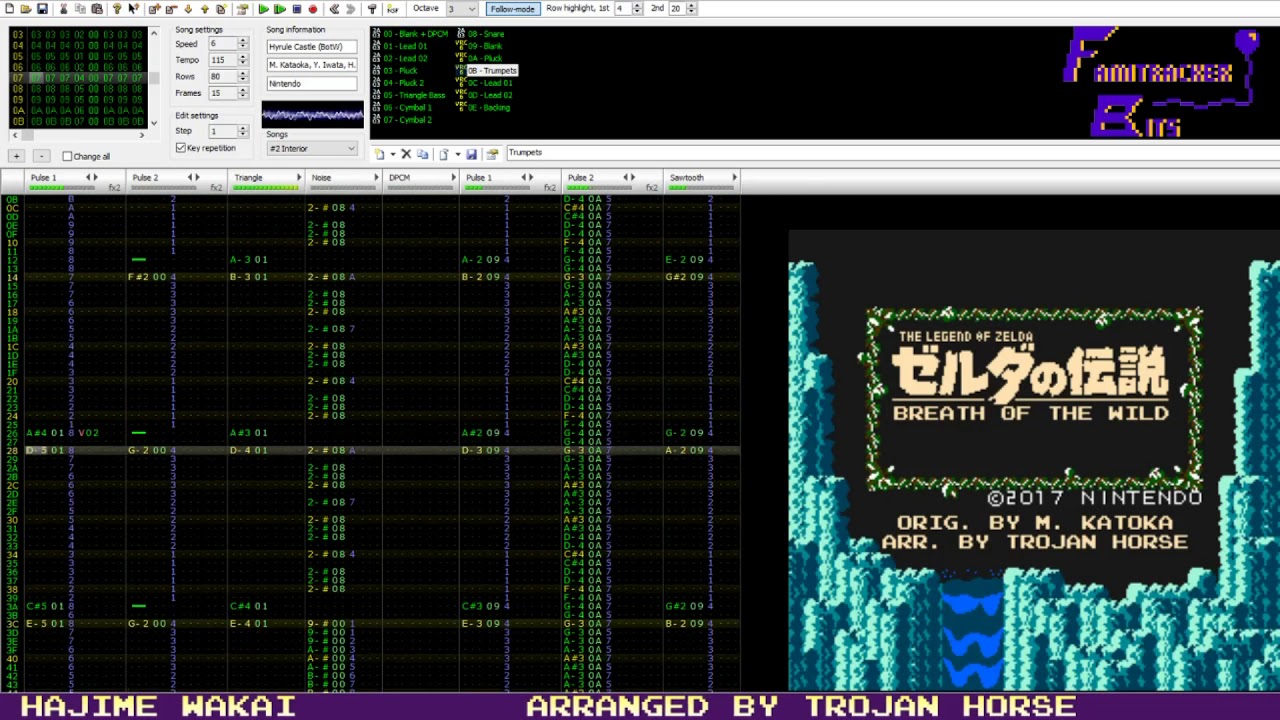Image resolution: width=1280 pixels, height=720 pixels.
Task: Add a new frame via toolbar
Action: [155, 9]
